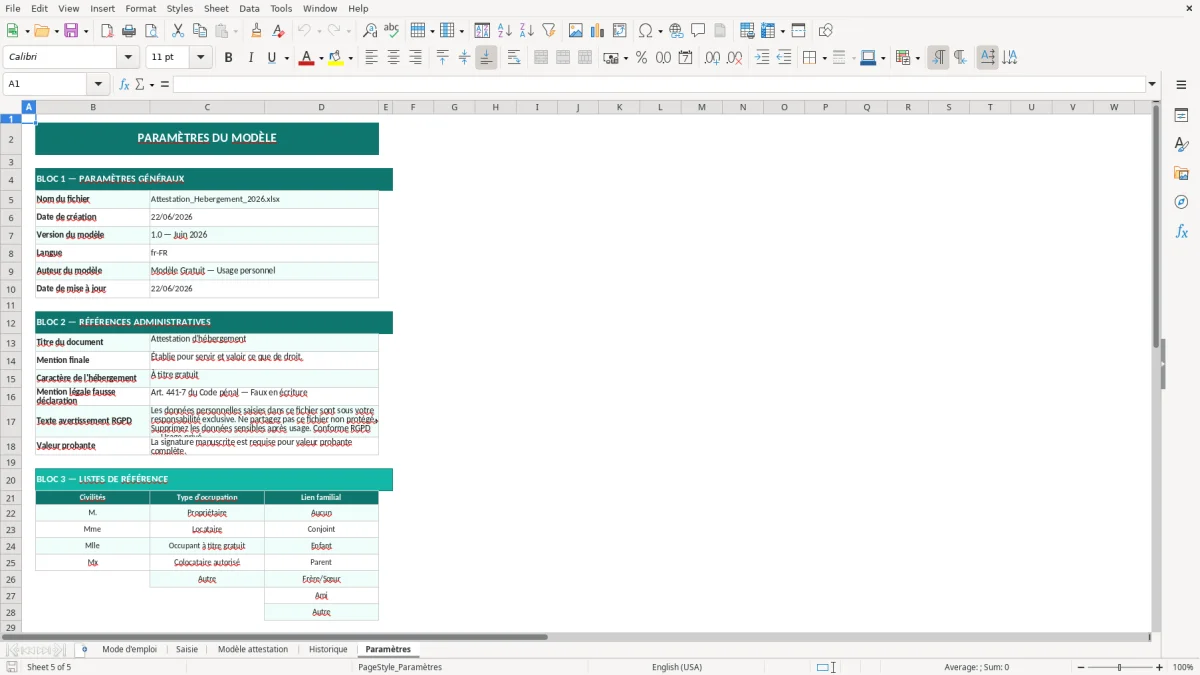Open Sidebar Gallery icon
This screenshot has width=1200, height=675.
(x=1181, y=173)
